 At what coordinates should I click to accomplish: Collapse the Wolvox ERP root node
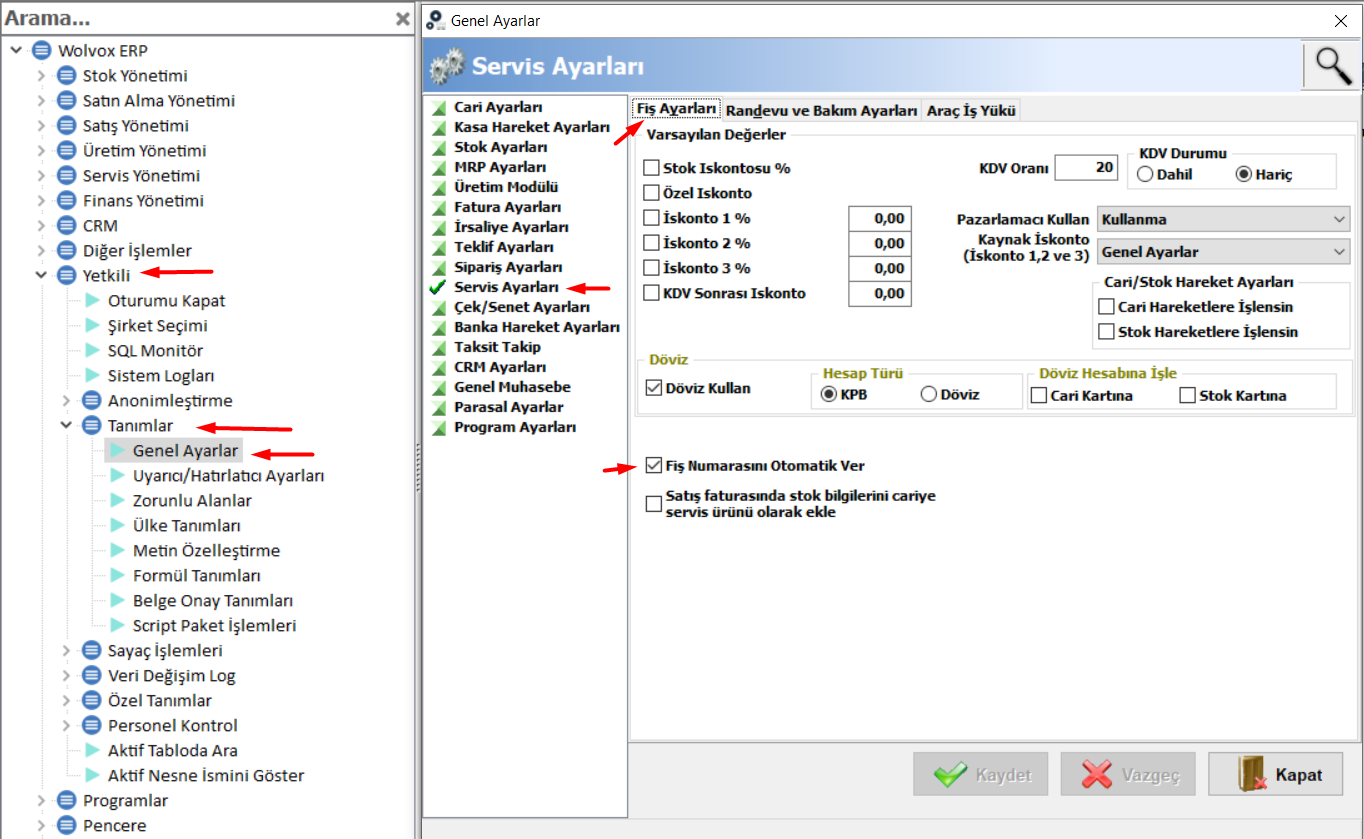tap(16, 50)
